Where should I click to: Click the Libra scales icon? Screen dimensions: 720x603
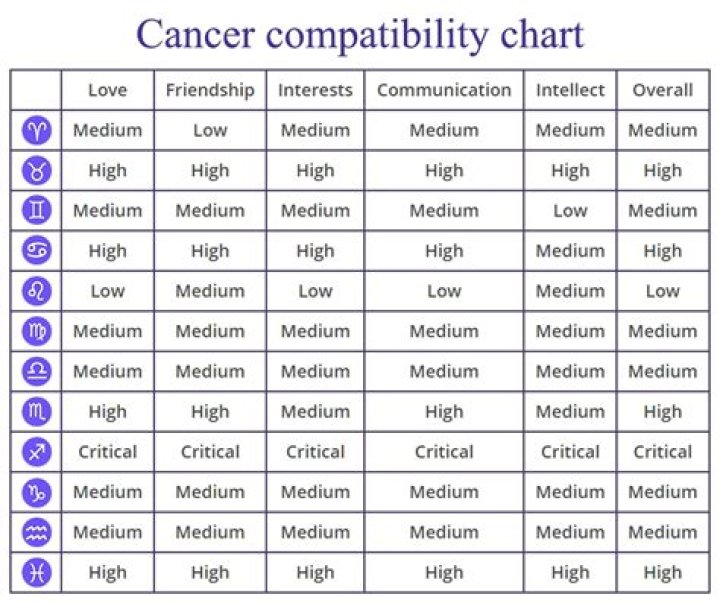(x=36, y=371)
